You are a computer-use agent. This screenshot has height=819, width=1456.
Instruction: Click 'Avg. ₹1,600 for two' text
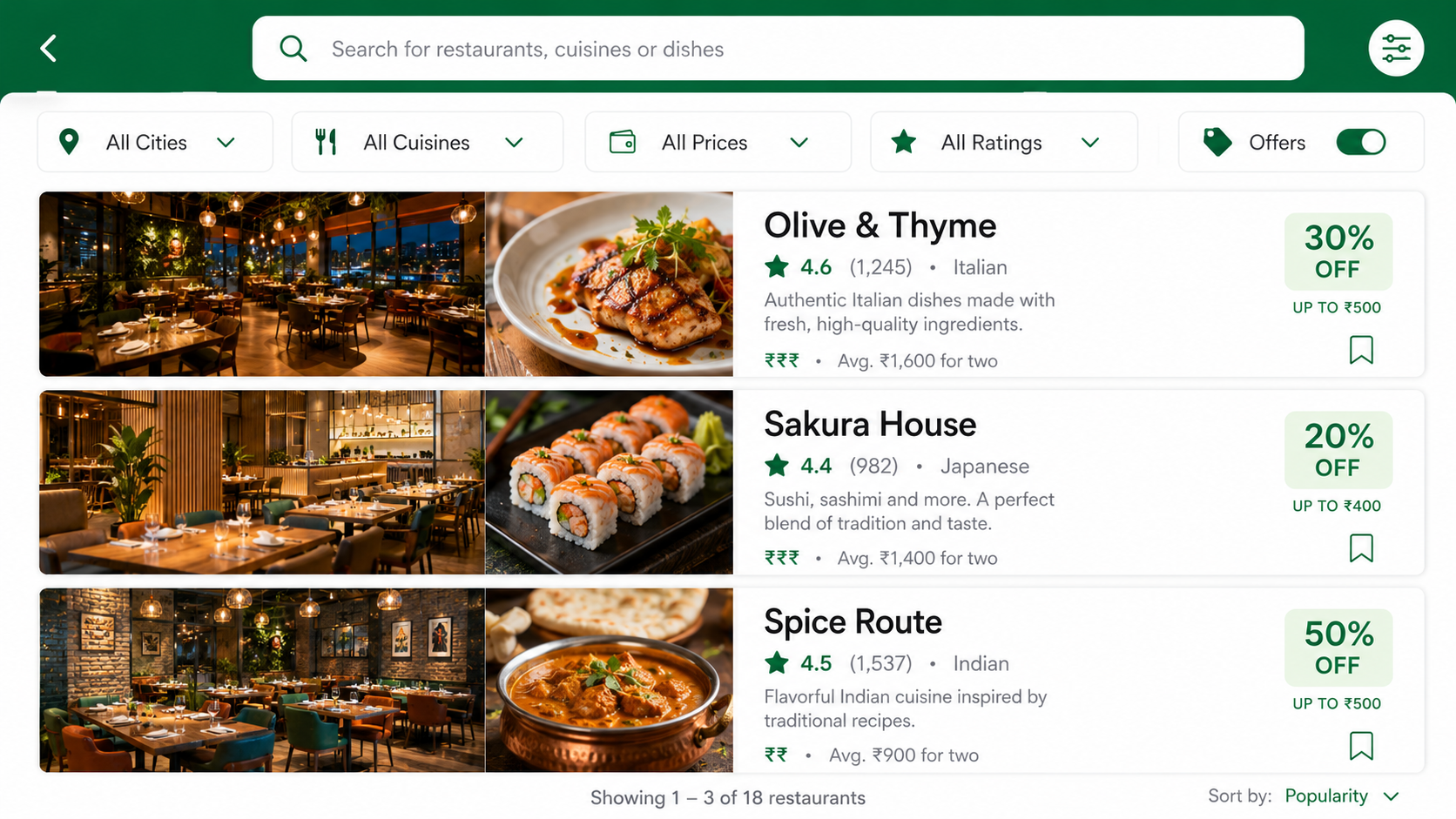[x=917, y=360]
